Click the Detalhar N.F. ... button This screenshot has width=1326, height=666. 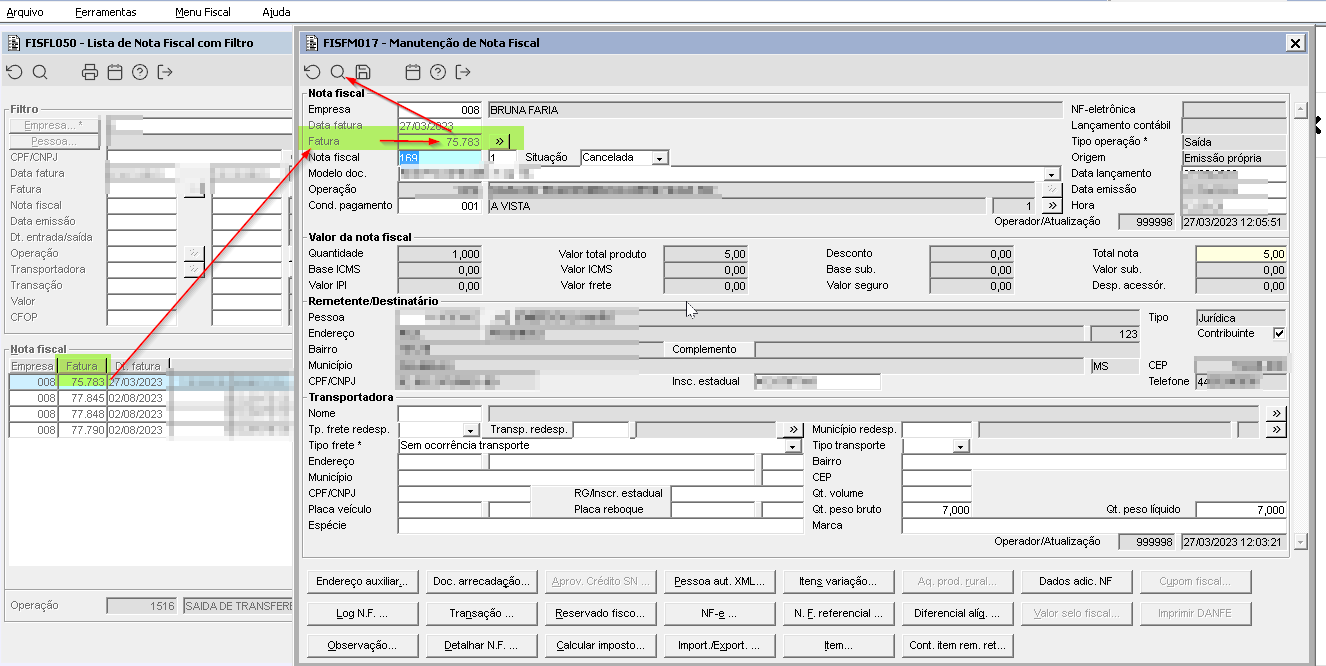pyautogui.click(x=481, y=645)
